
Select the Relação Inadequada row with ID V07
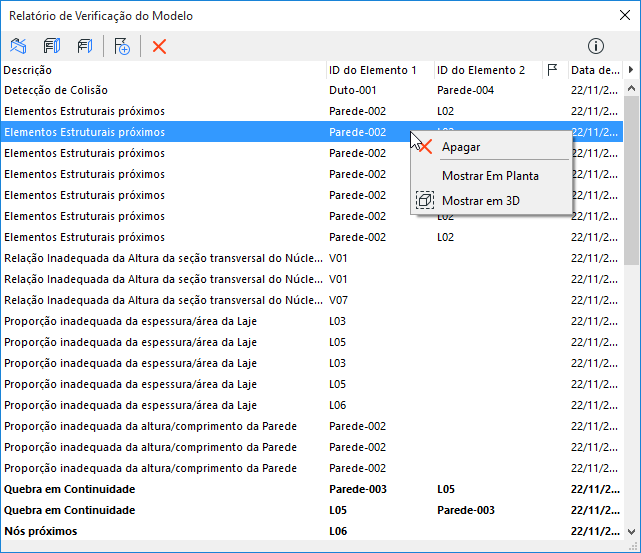pyautogui.click(x=312, y=300)
